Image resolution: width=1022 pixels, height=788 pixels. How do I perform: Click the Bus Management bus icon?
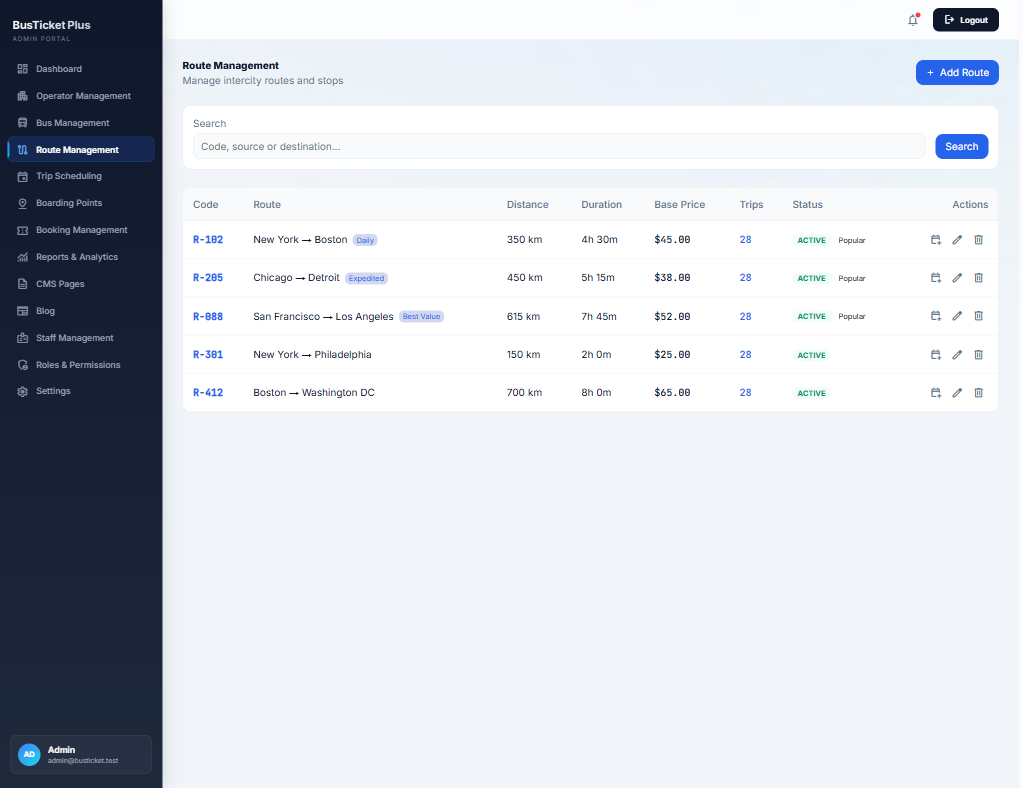[23, 123]
